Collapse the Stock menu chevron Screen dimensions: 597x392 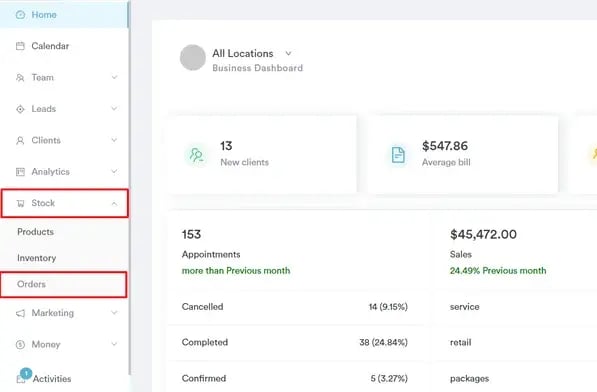(x=114, y=204)
